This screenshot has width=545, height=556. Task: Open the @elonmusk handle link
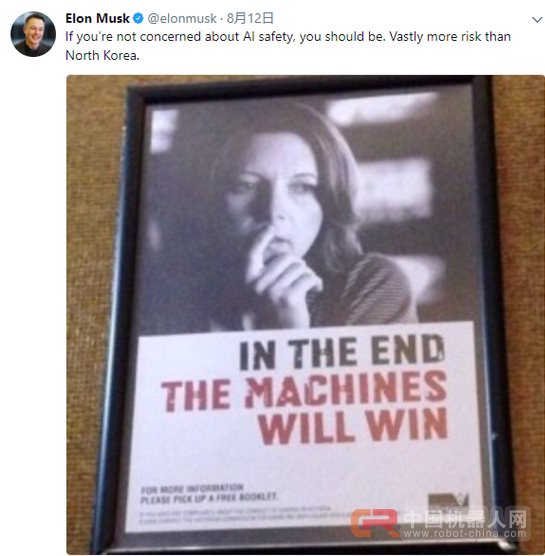(182, 18)
